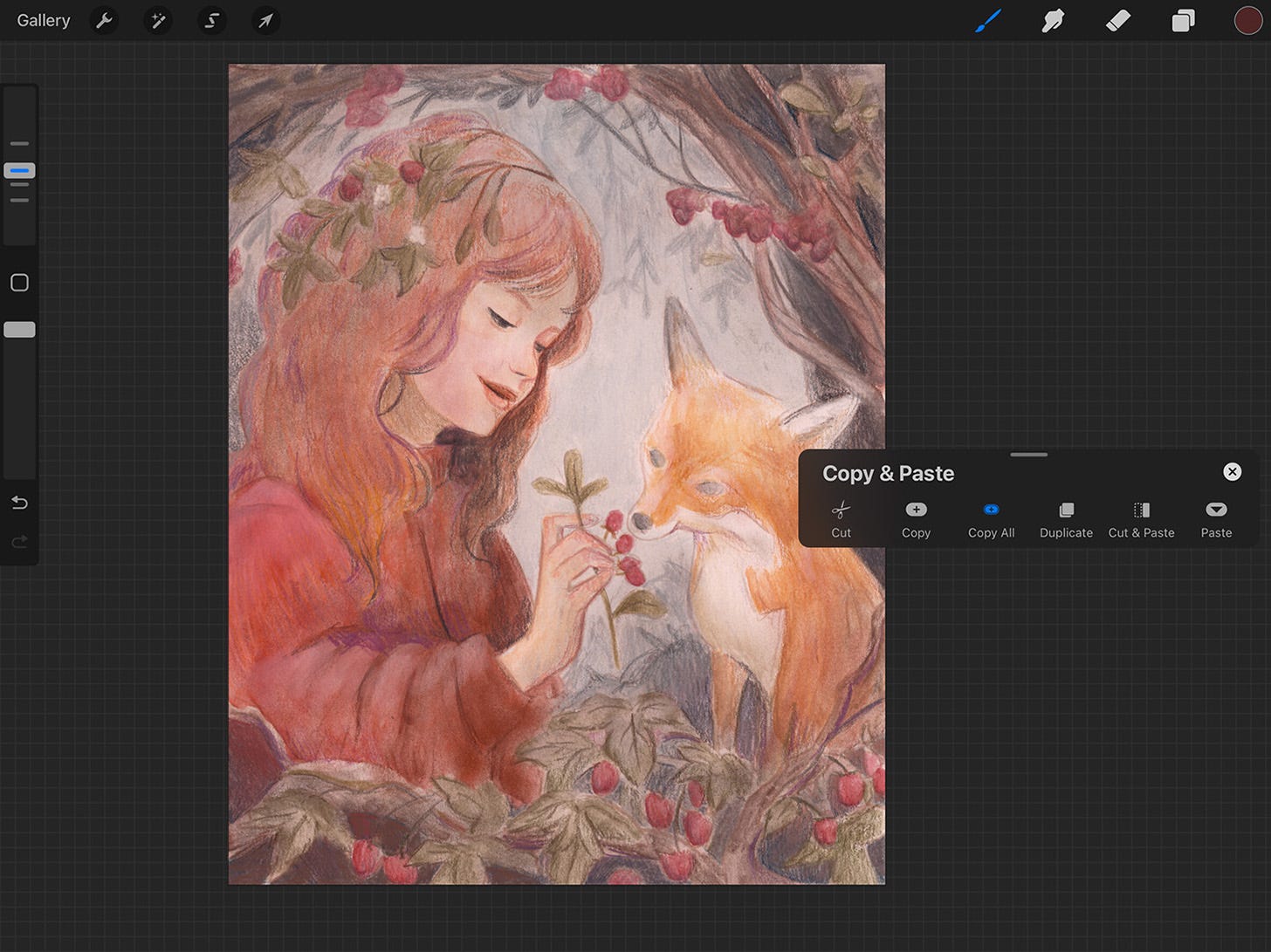Viewport: 1271px width, 952px height.
Task: Open the Layers panel
Action: (x=1183, y=20)
